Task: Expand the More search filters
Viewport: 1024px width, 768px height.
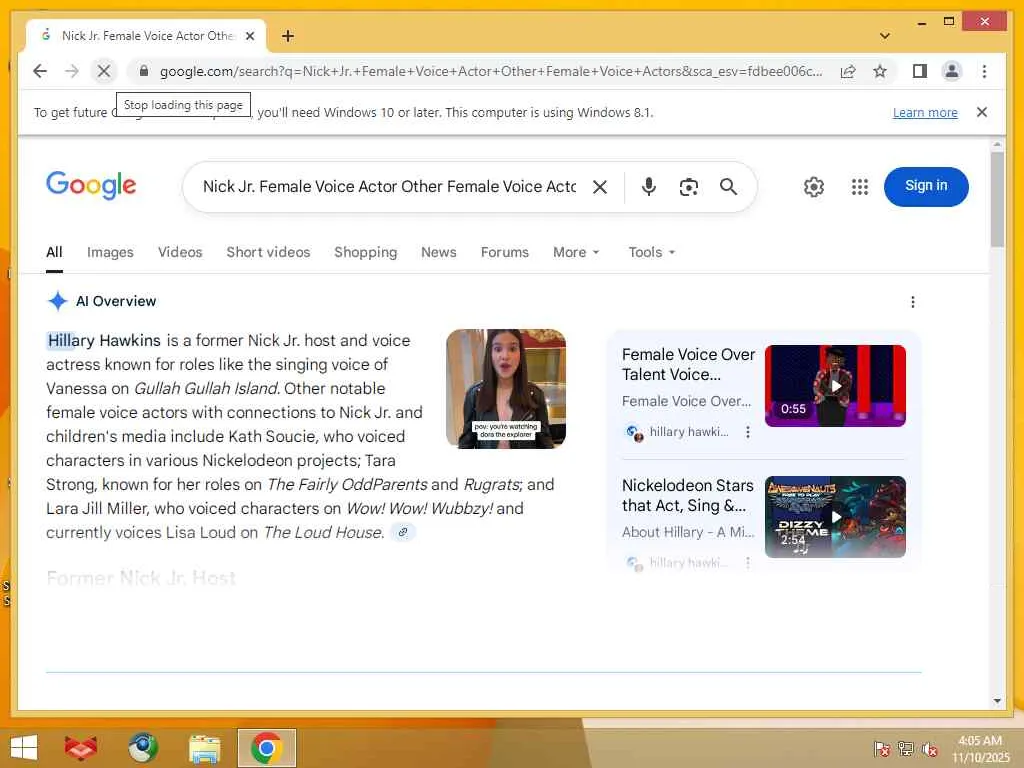Action: [576, 252]
